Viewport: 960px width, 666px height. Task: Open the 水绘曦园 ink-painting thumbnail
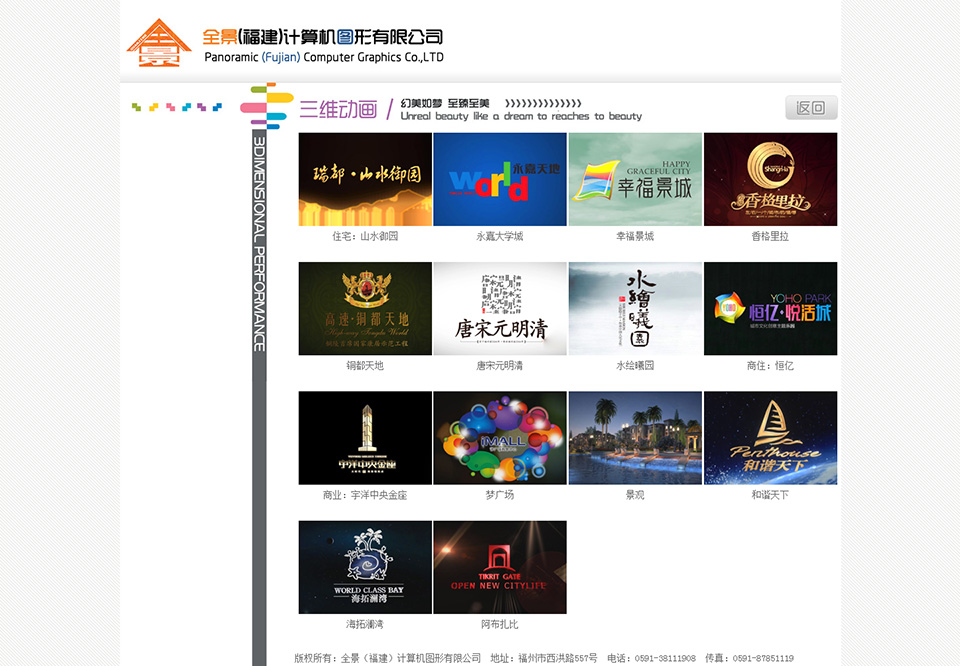point(635,307)
